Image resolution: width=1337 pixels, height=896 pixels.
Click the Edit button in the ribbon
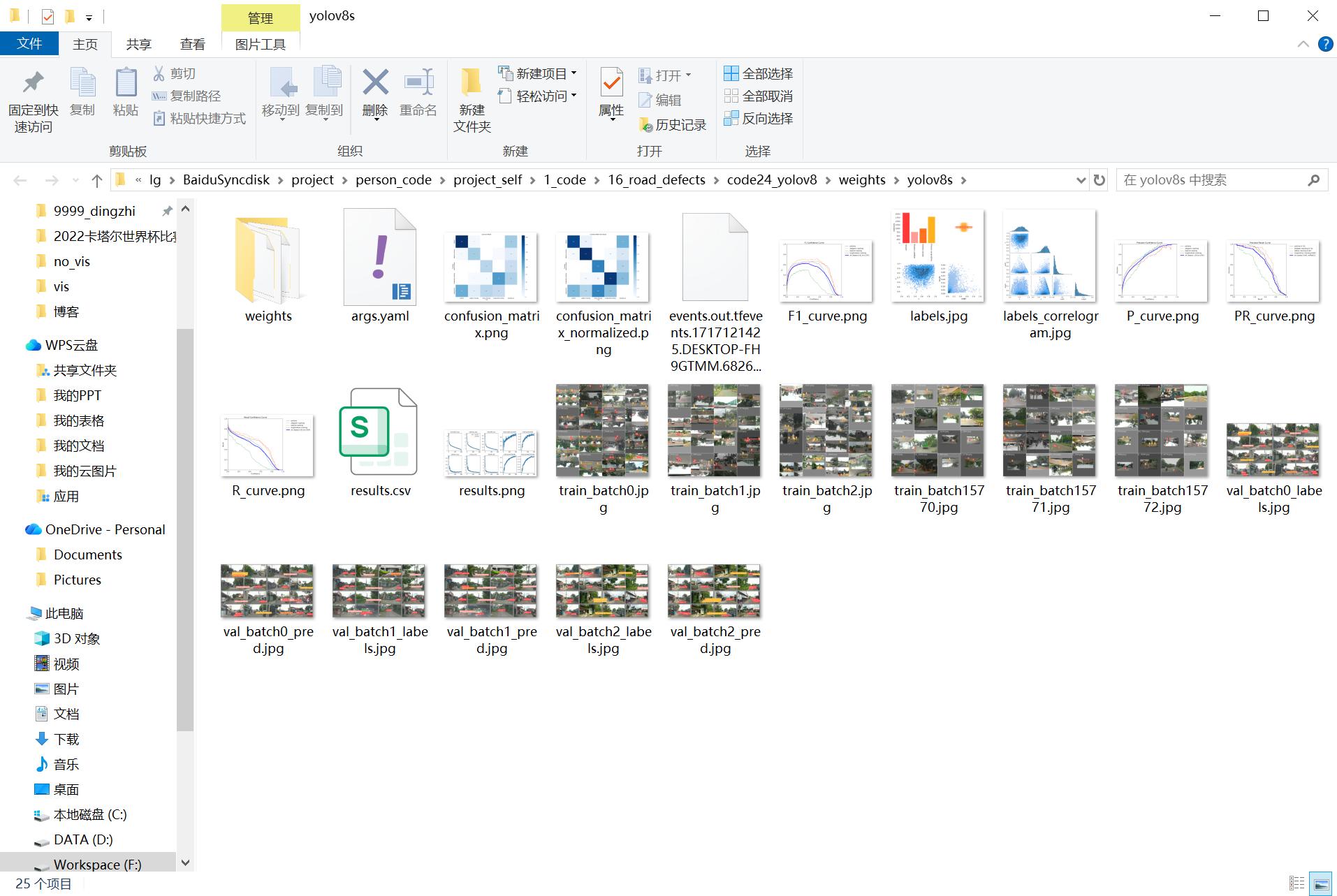(660, 100)
